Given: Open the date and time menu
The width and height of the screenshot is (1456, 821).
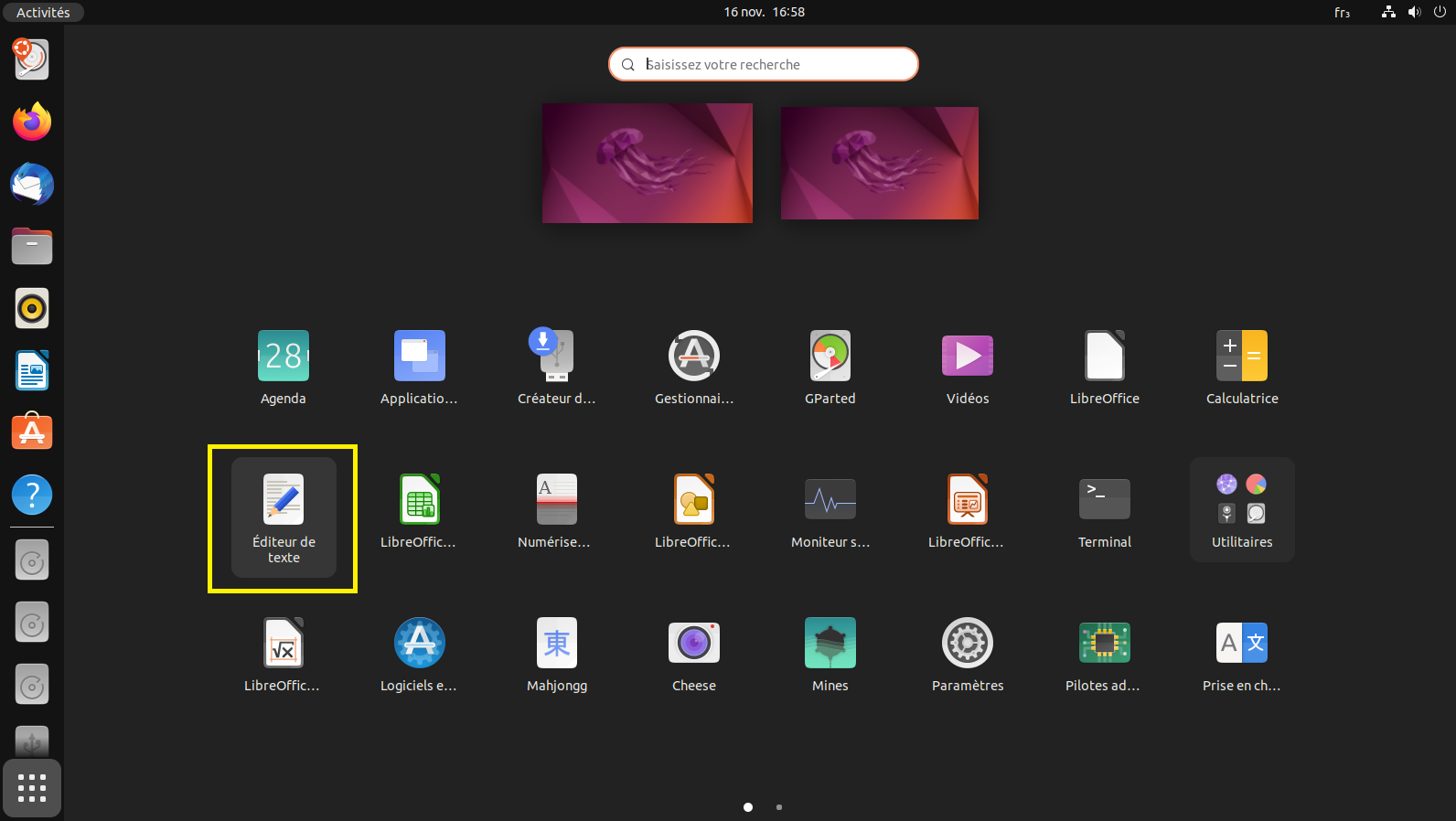Looking at the screenshot, I should pos(764,12).
